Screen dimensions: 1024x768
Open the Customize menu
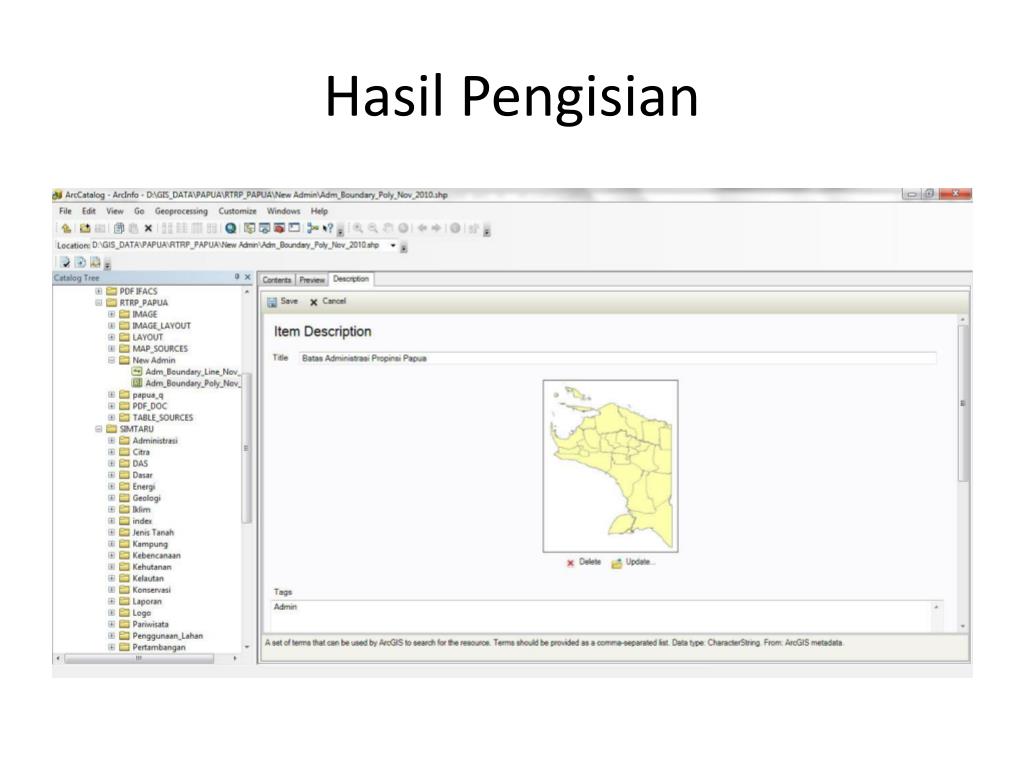pyautogui.click(x=238, y=211)
